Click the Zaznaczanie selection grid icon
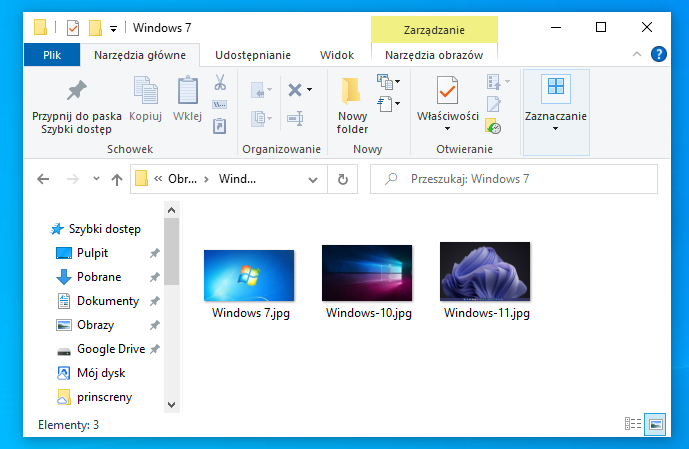This screenshot has width=689, height=449. pos(556,87)
